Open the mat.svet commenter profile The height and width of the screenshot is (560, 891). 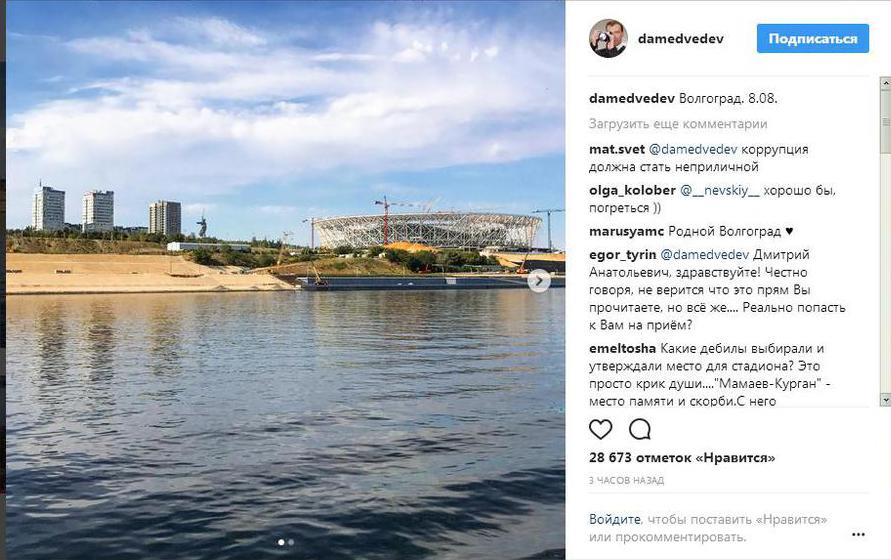(617, 149)
